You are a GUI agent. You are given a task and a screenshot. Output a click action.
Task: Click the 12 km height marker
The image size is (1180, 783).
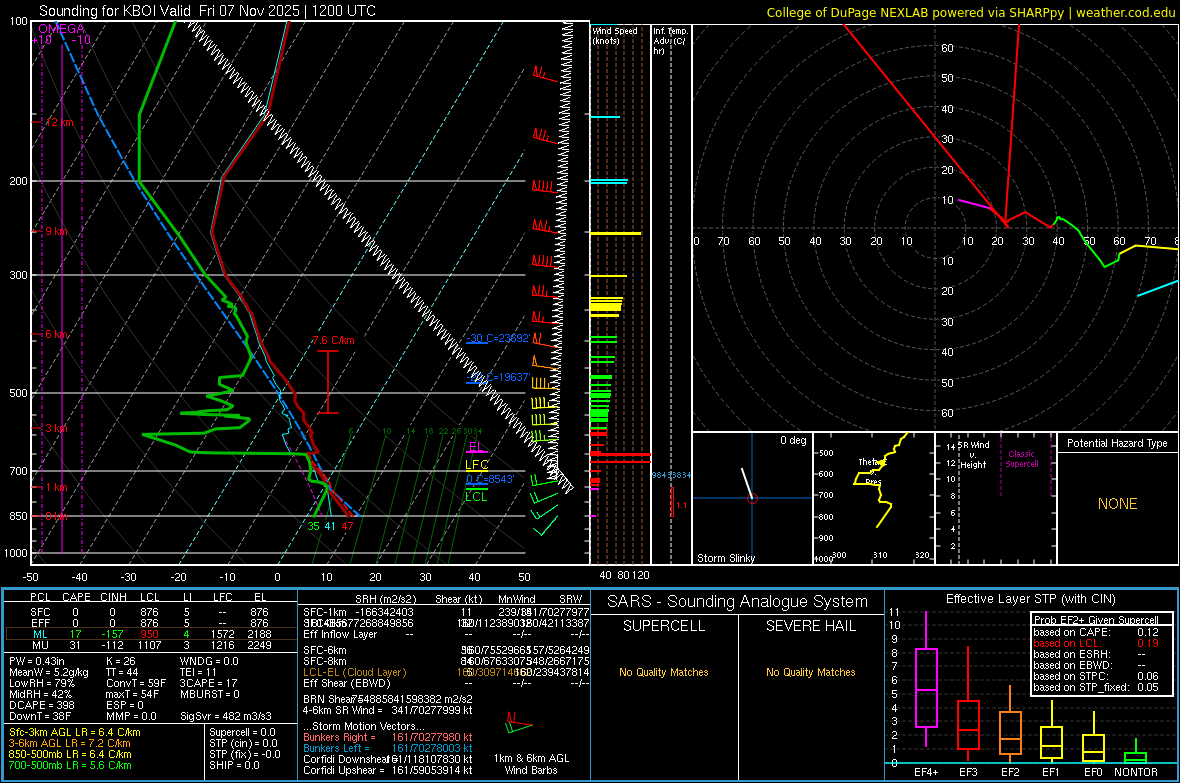[58, 122]
